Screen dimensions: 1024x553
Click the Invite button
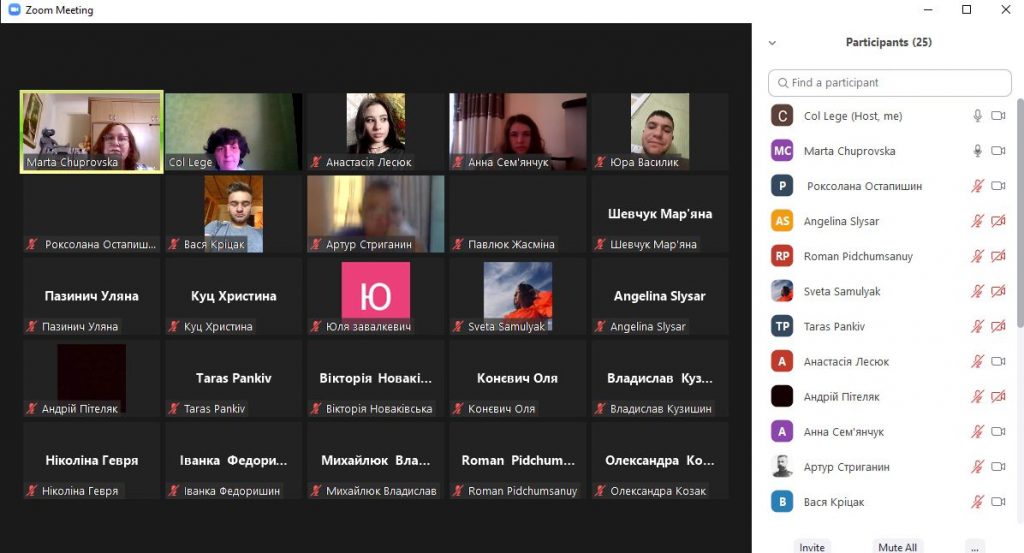tap(812, 547)
